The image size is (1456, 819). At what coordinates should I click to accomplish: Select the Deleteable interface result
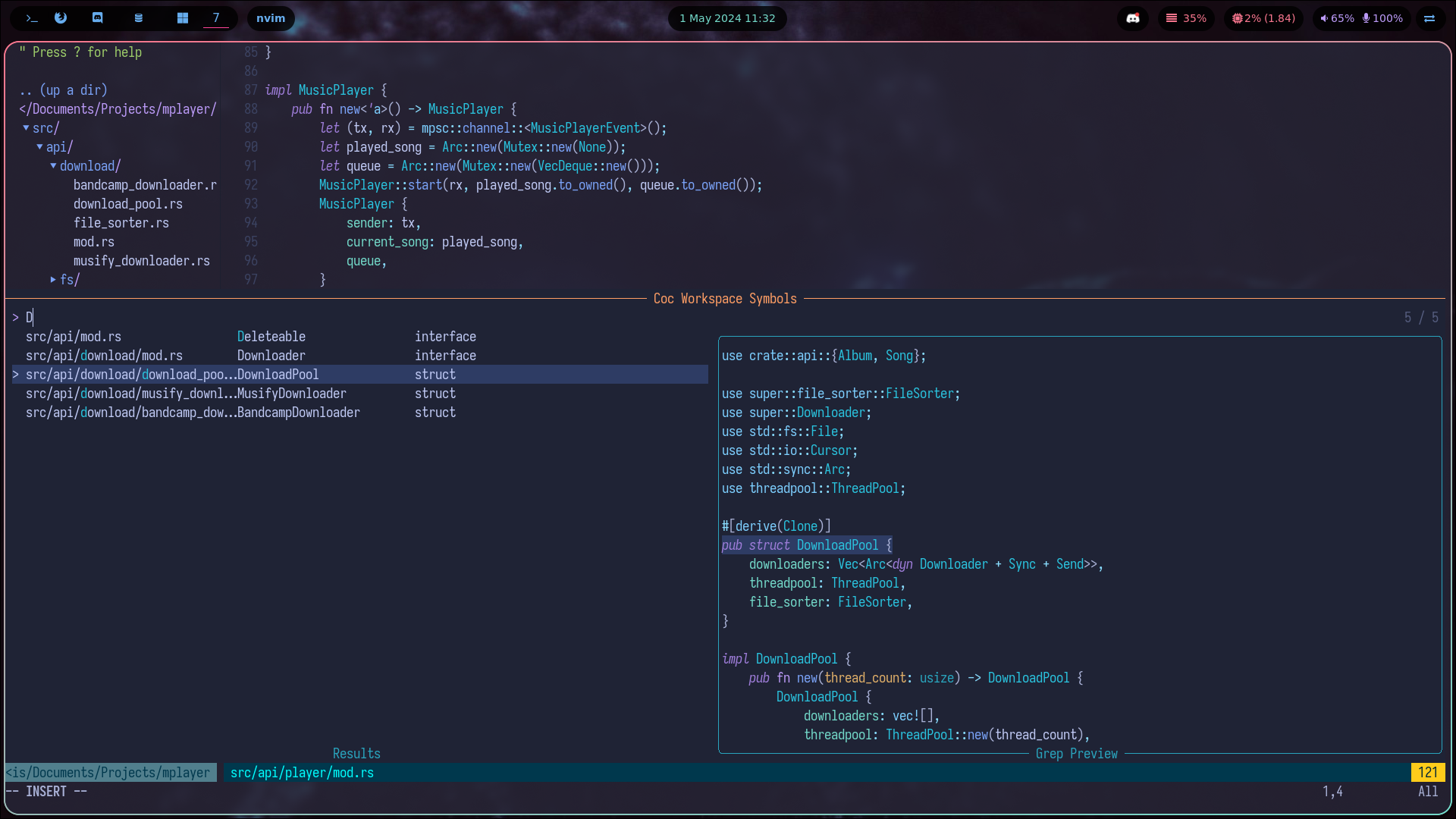tap(271, 337)
